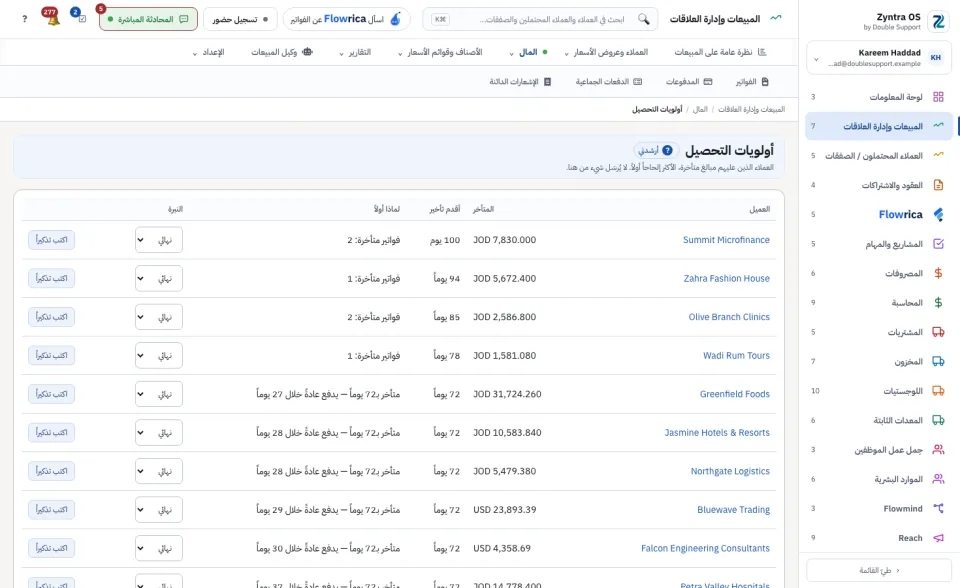
Task: Open Zahra Fashion House customer link
Action: [726, 278]
